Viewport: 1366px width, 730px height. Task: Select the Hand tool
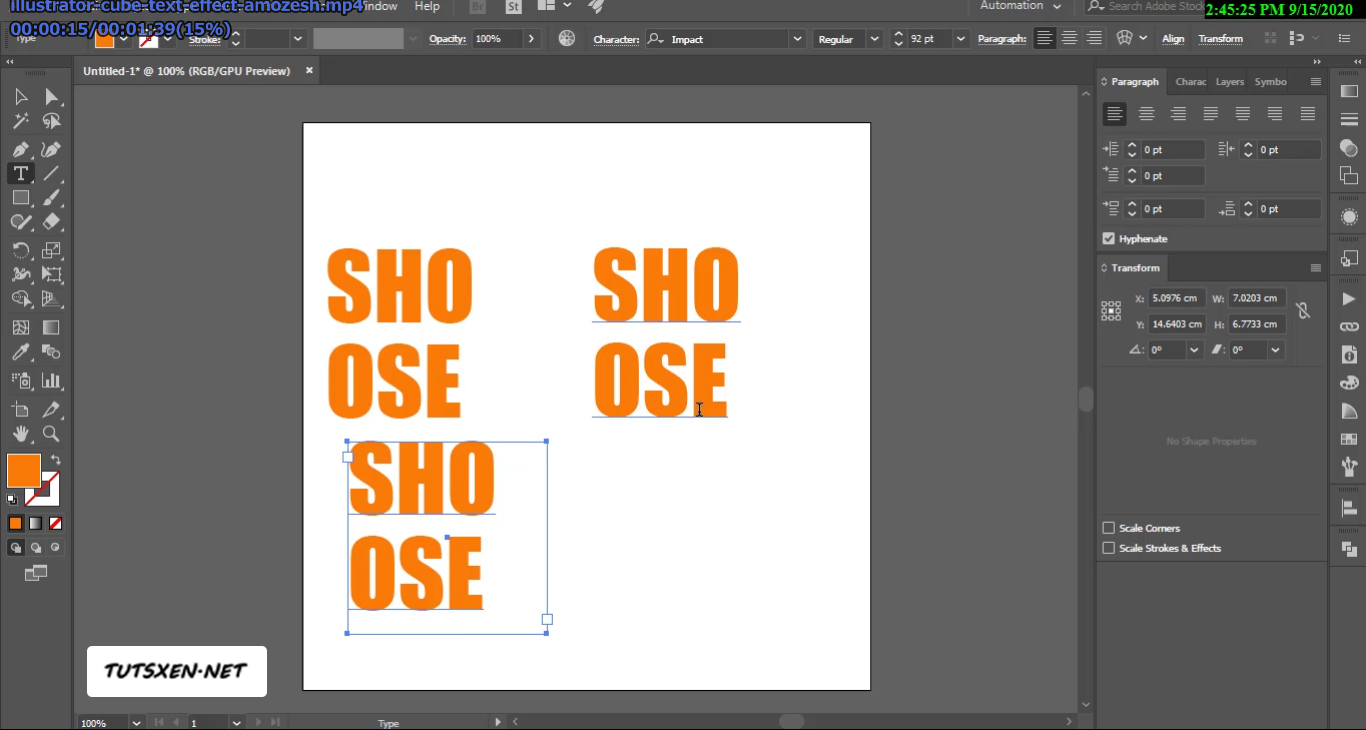click(x=20, y=434)
